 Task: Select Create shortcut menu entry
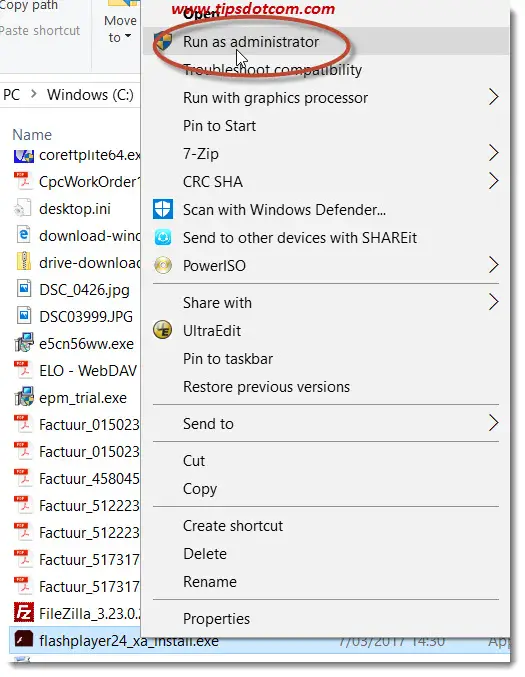tap(233, 525)
